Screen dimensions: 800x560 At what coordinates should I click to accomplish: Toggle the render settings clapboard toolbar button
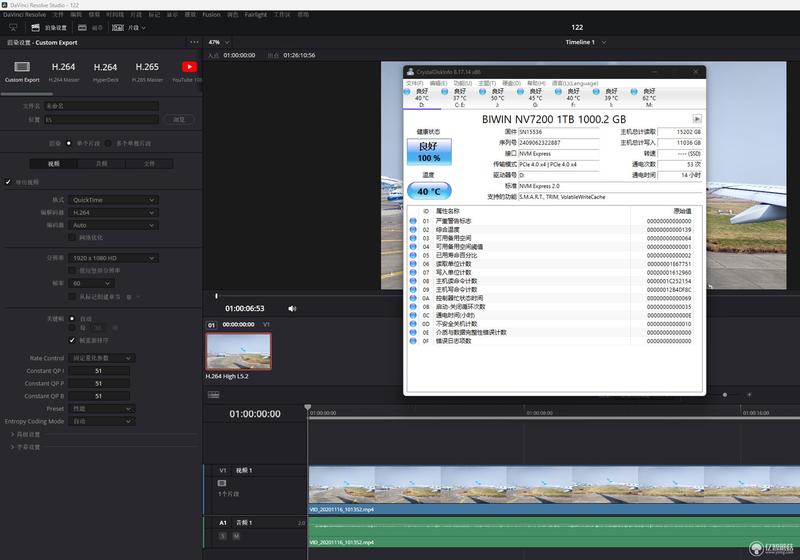(35, 28)
